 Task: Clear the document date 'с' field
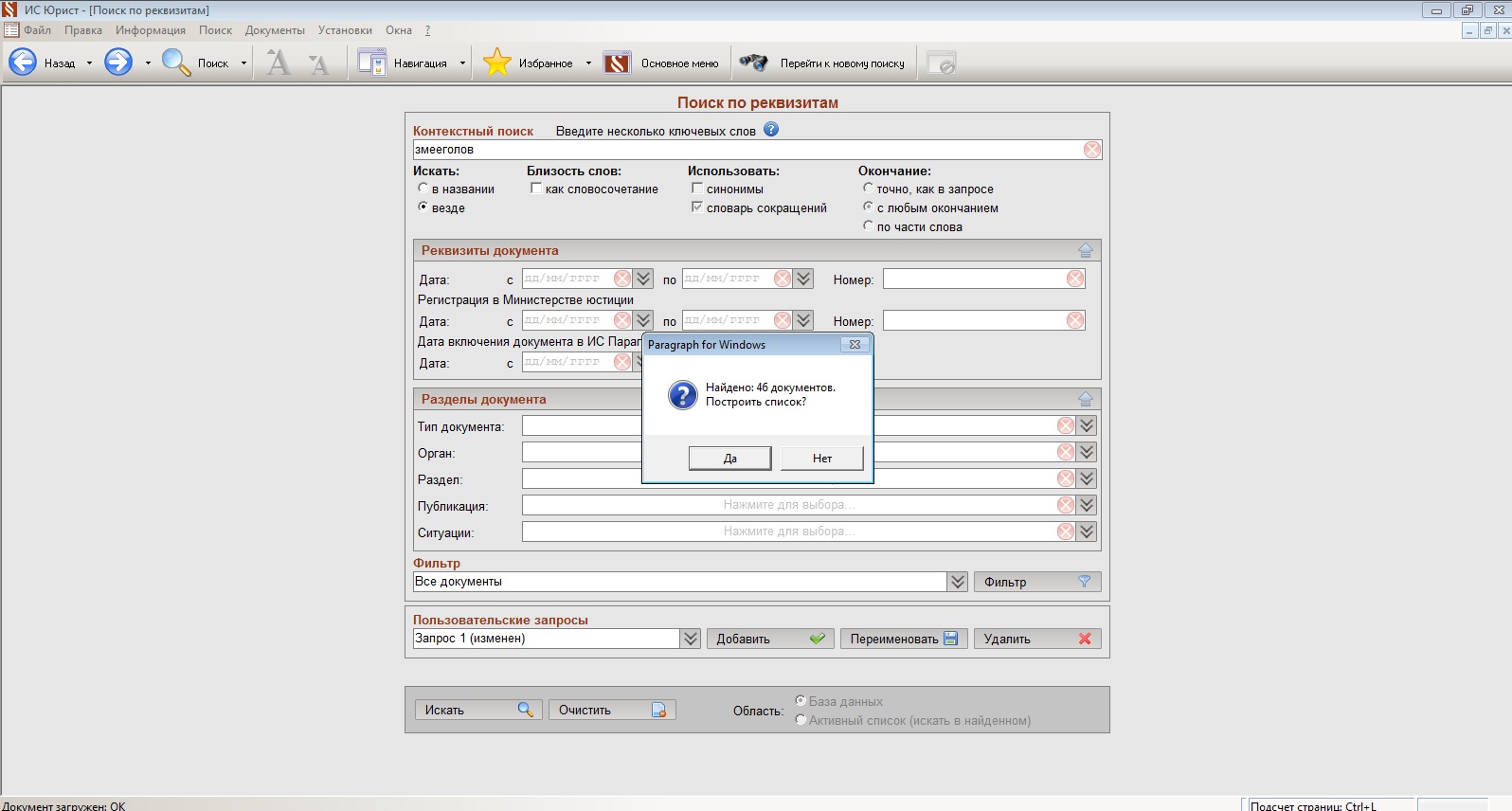(622, 279)
